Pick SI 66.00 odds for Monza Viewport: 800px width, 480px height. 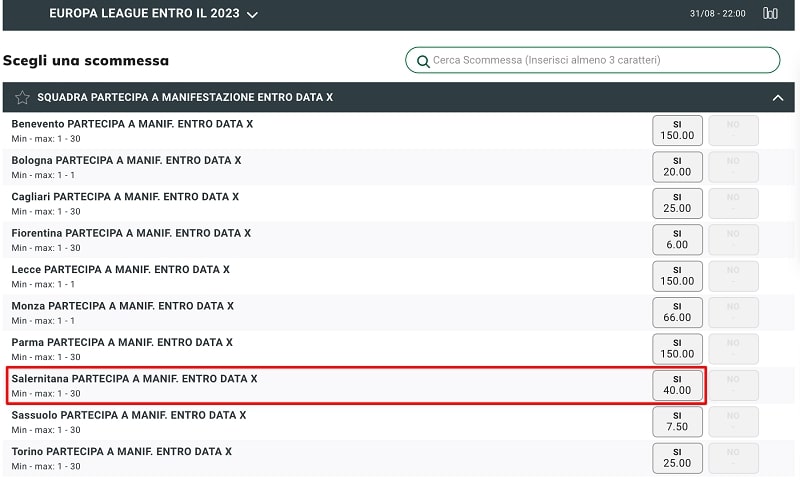coord(677,312)
